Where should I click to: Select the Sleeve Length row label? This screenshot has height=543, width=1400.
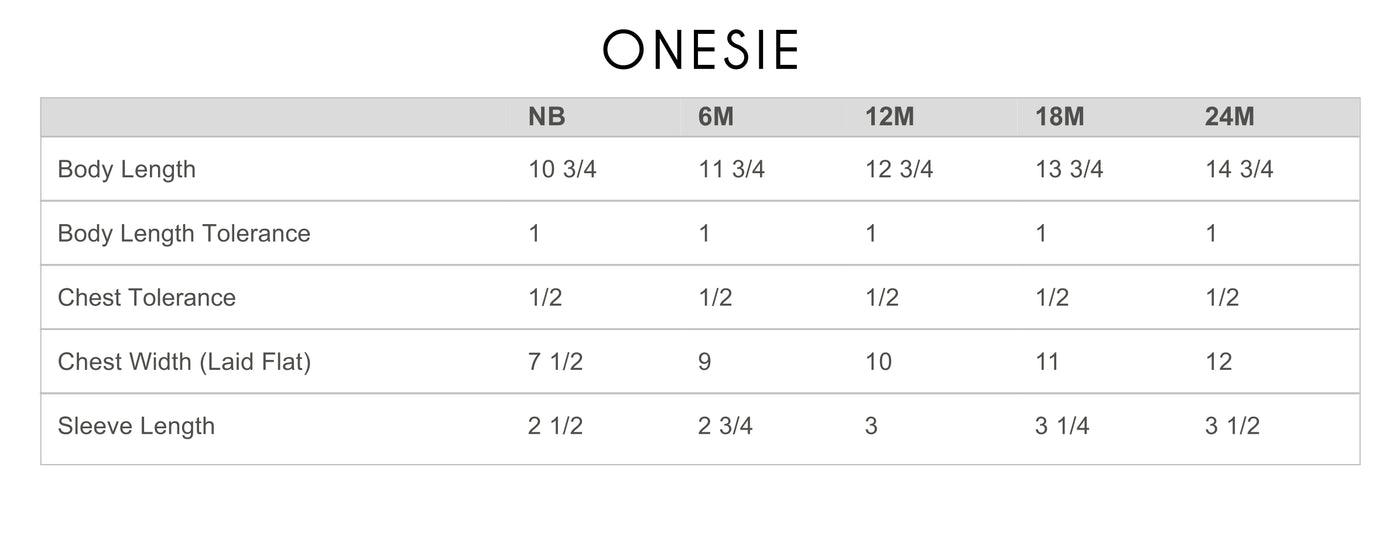(136, 425)
